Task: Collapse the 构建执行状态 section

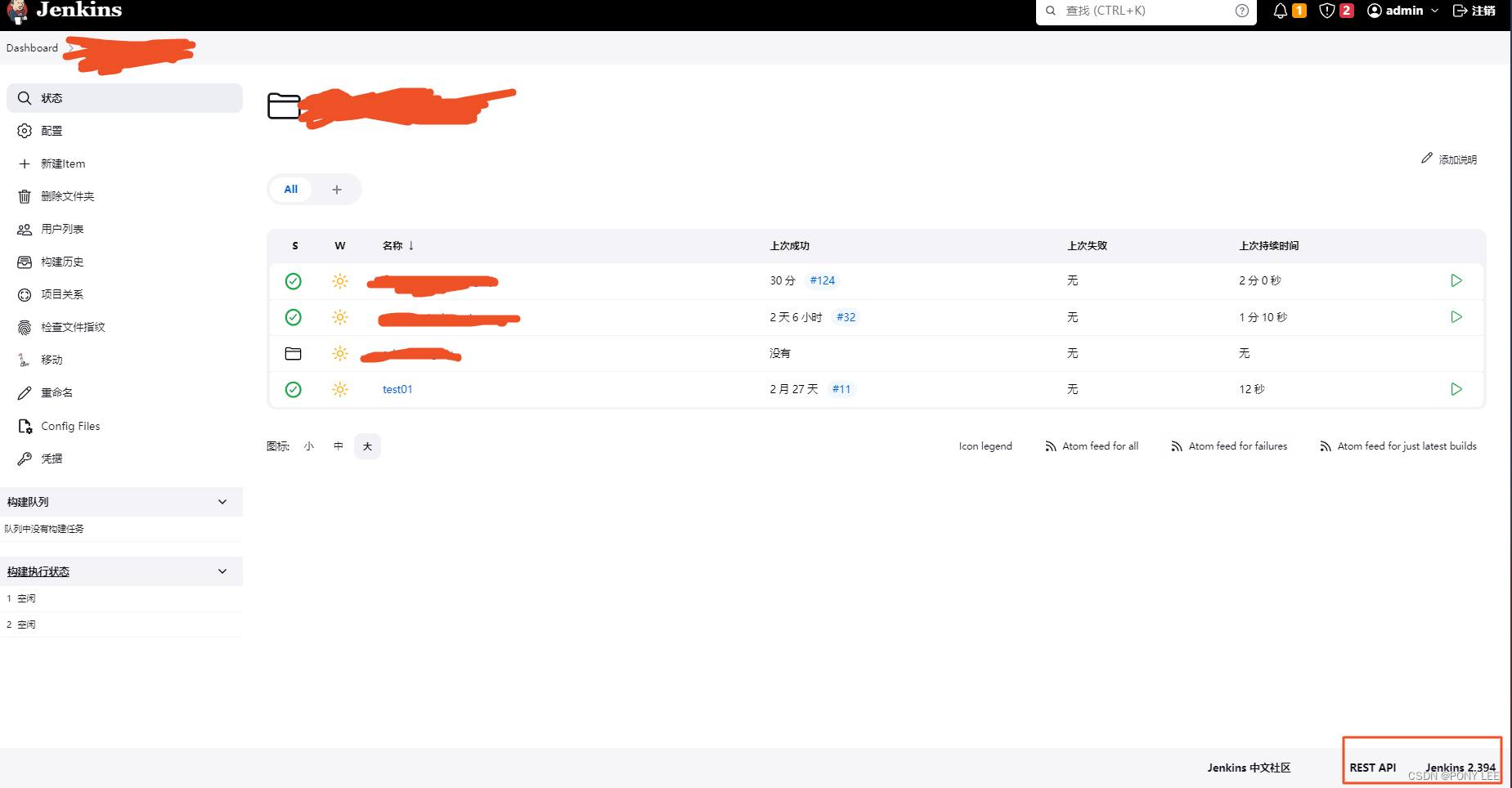Action: coord(222,571)
